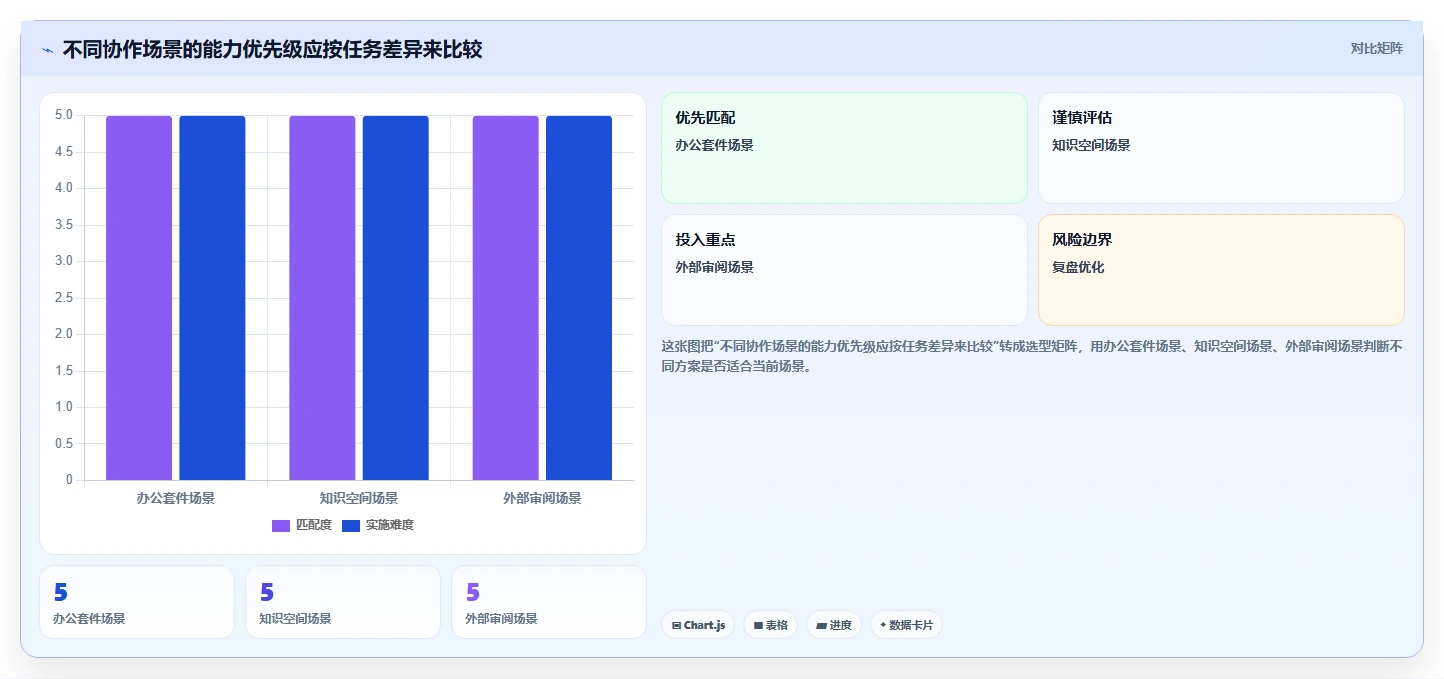Toggle the 实施难度 legend blue swatch
1444x679 pixels.
pos(351,526)
